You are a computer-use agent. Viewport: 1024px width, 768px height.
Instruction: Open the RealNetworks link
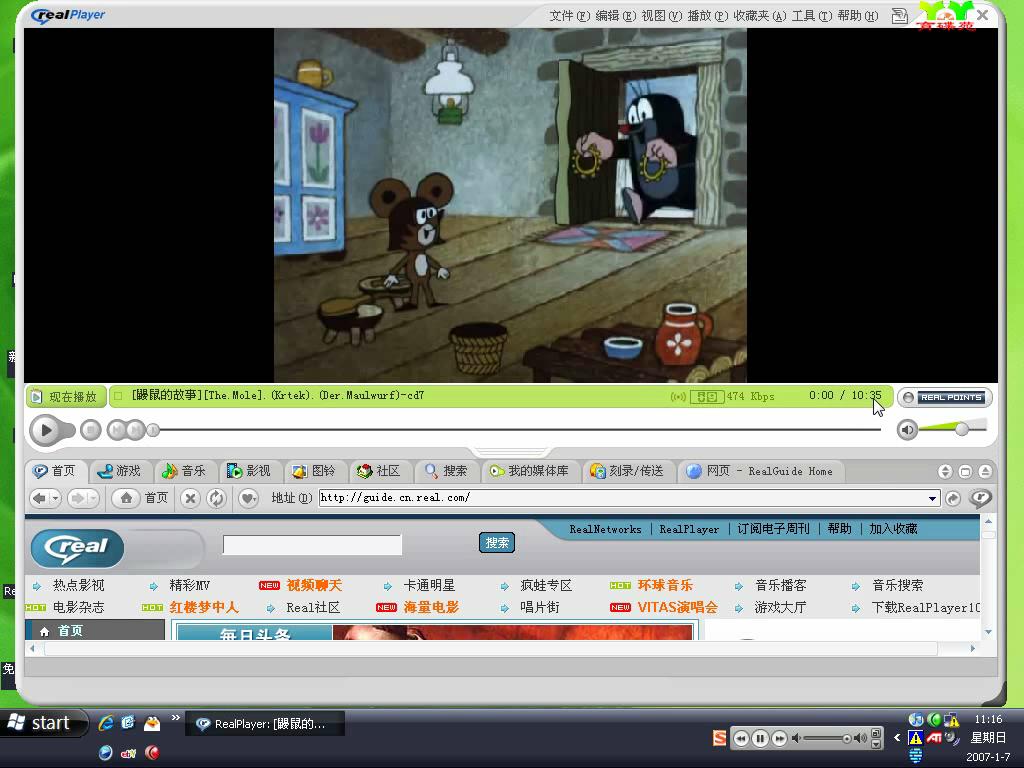(605, 529)
